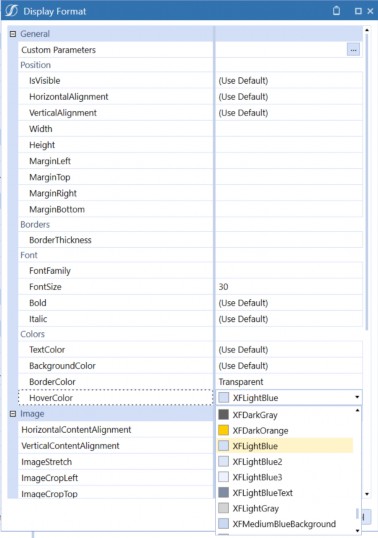This screenshot has height=538, width=378.
Task: Click the property grid vertical scrollbar thumb
Action: pos(367,183)
